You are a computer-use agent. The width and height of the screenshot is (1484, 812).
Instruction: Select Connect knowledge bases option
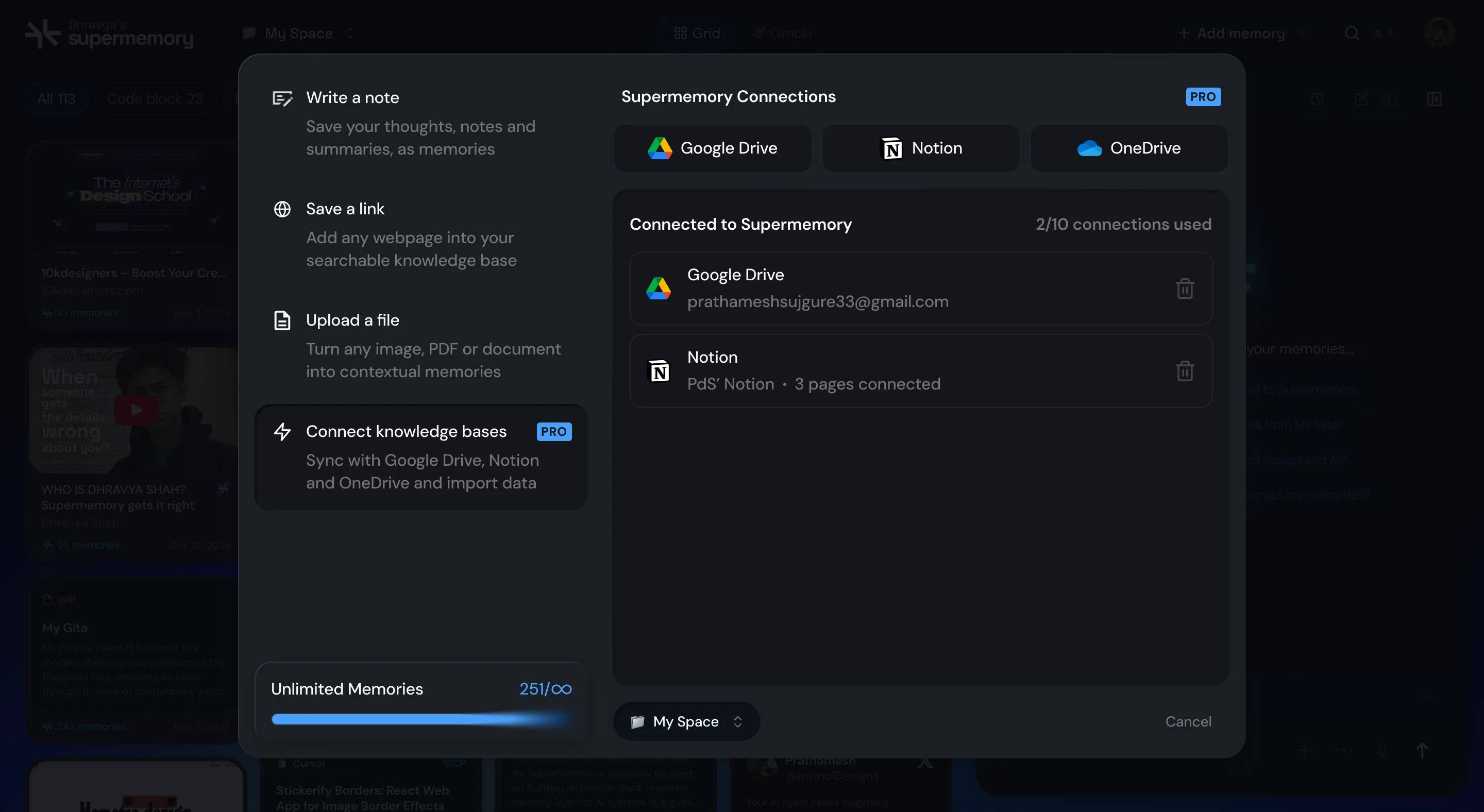click(420, 456)
